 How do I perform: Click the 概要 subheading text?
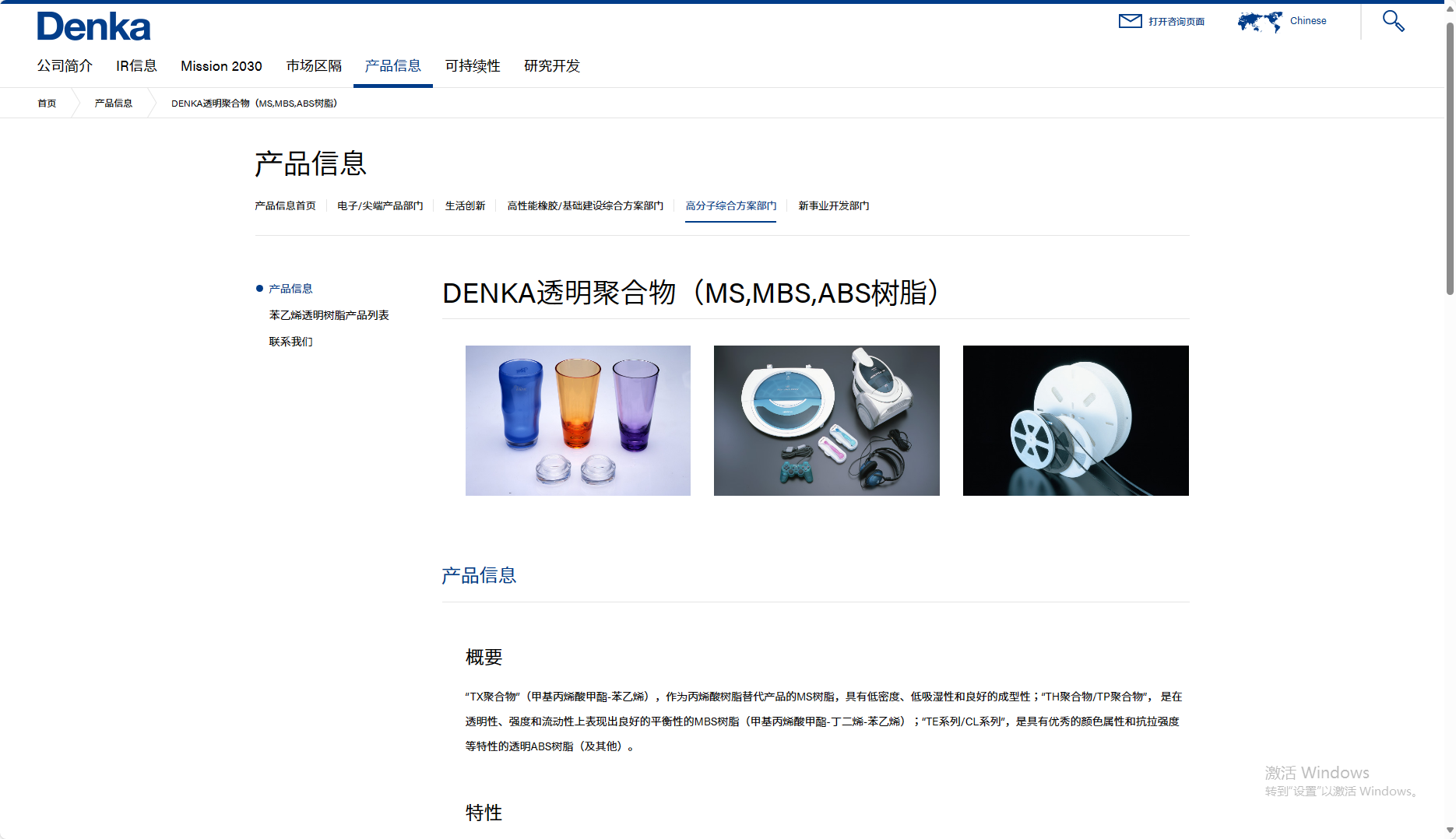484,658
